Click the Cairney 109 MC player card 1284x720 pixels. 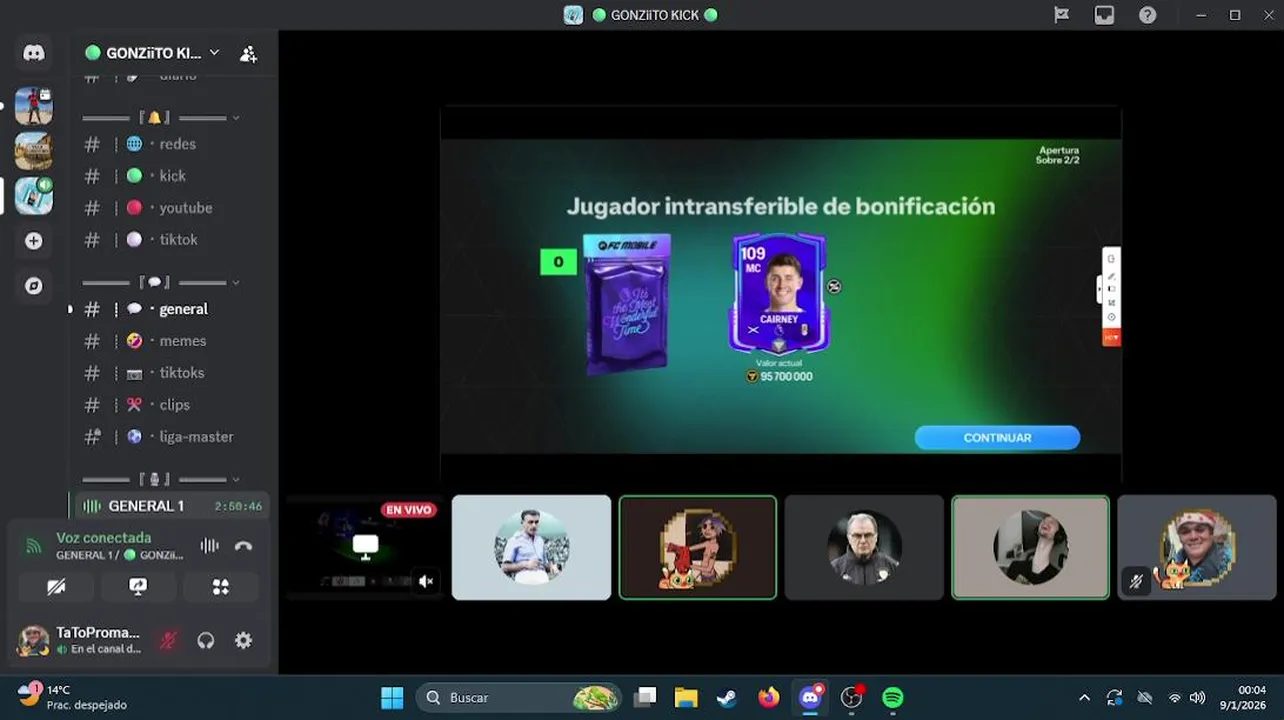779,293
